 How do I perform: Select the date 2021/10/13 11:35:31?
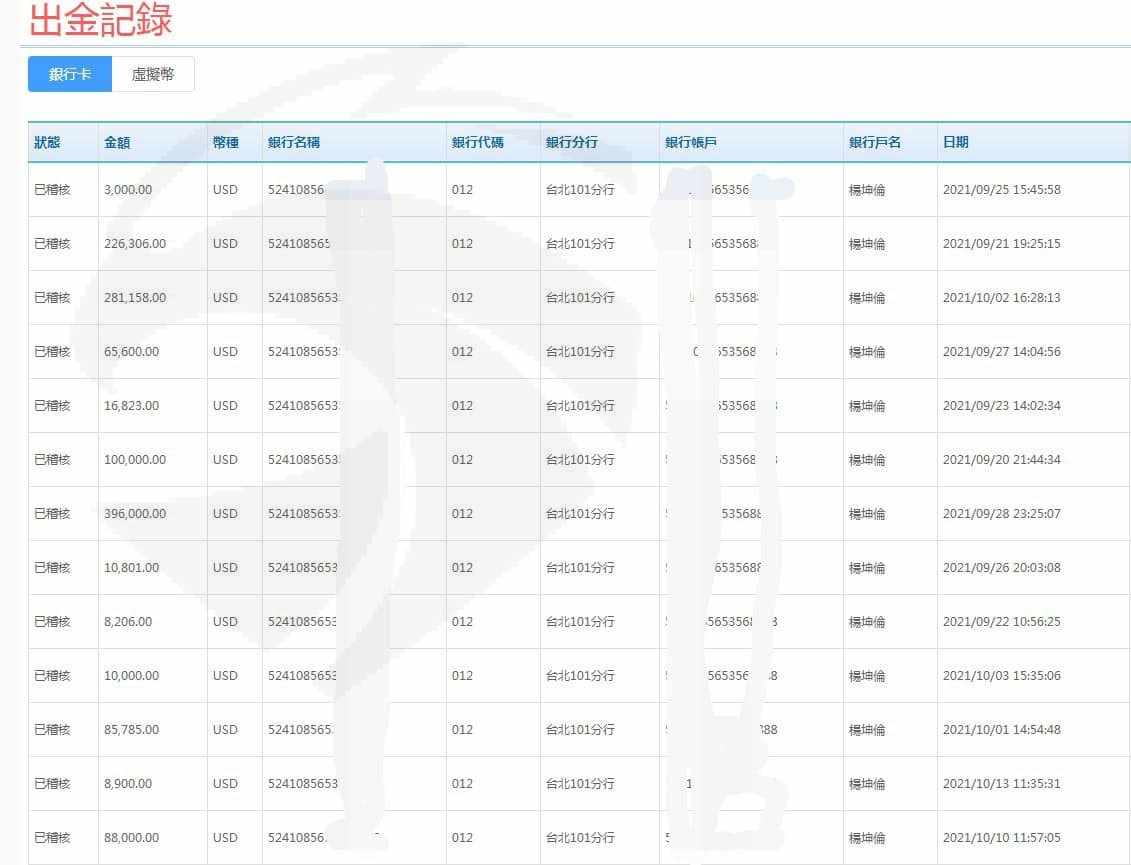click(x=1001, y=784)
